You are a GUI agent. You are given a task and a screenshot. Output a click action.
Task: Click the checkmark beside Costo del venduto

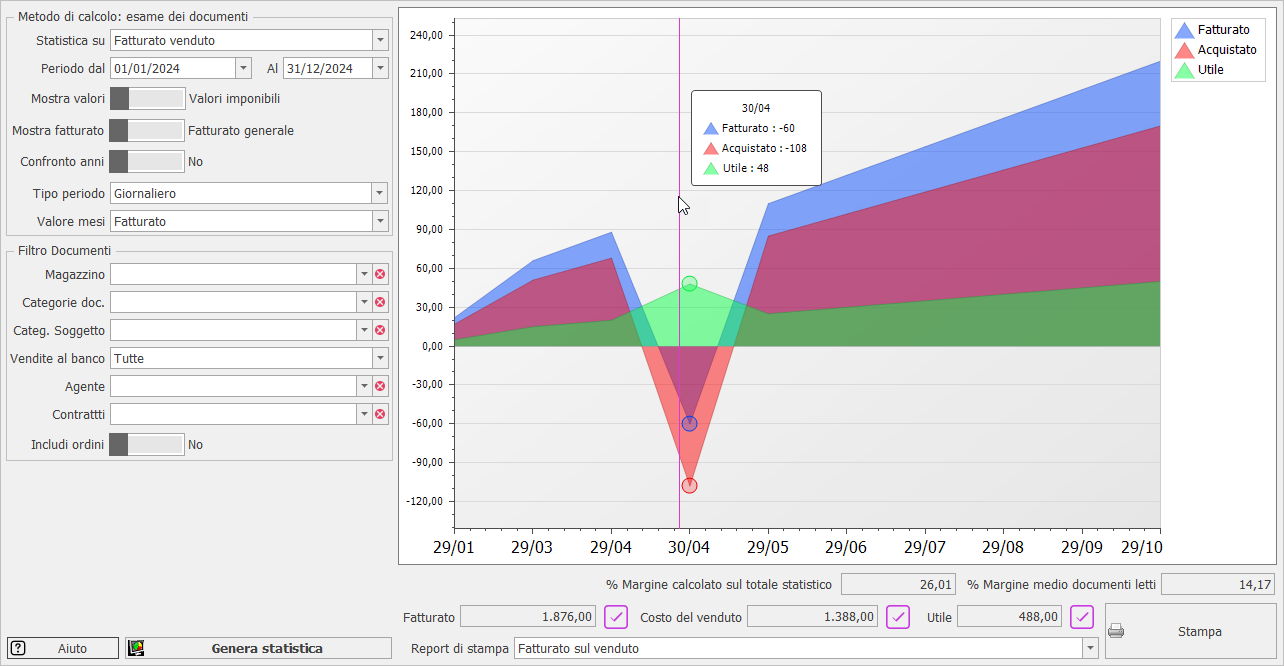[897, 616]
